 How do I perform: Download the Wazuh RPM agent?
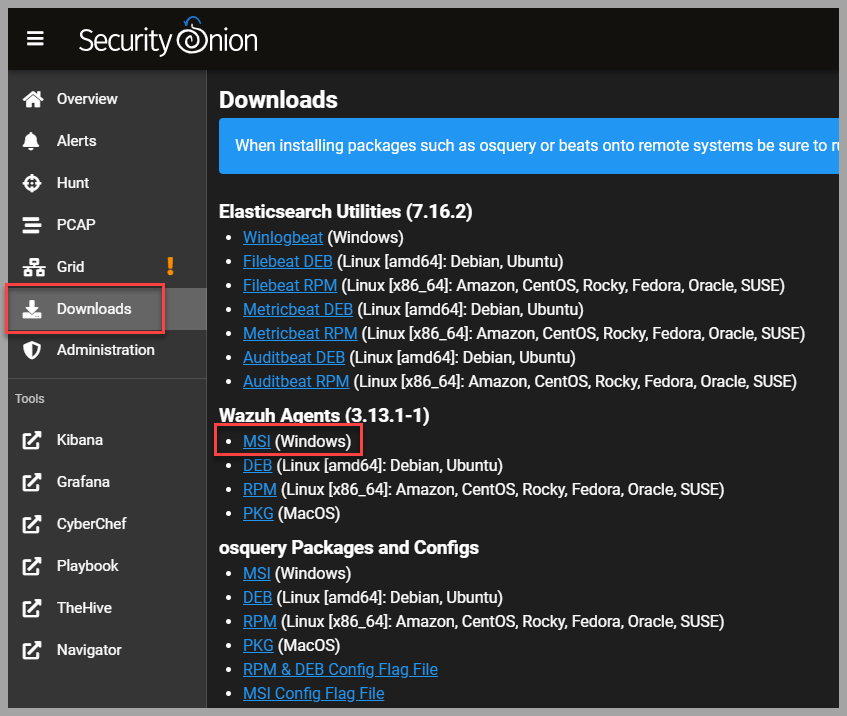tap(260, 490)
